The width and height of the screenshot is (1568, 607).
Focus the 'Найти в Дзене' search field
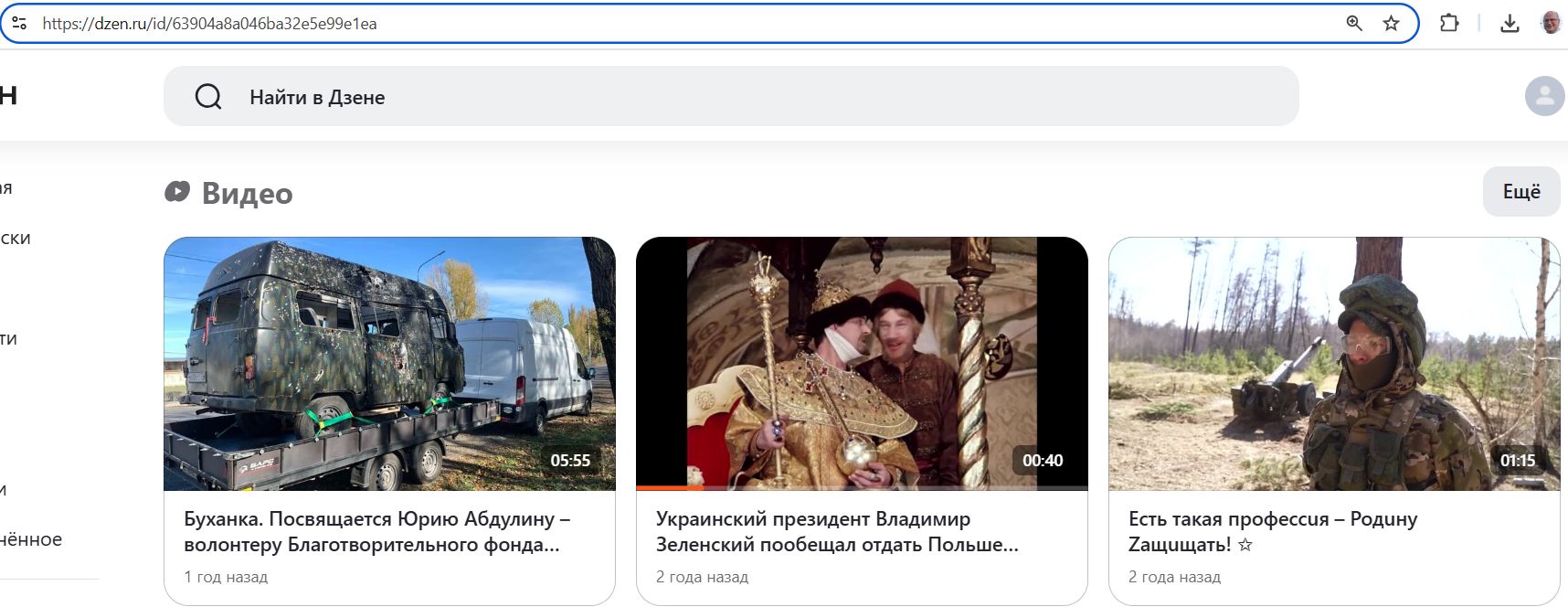pos(731,96)
